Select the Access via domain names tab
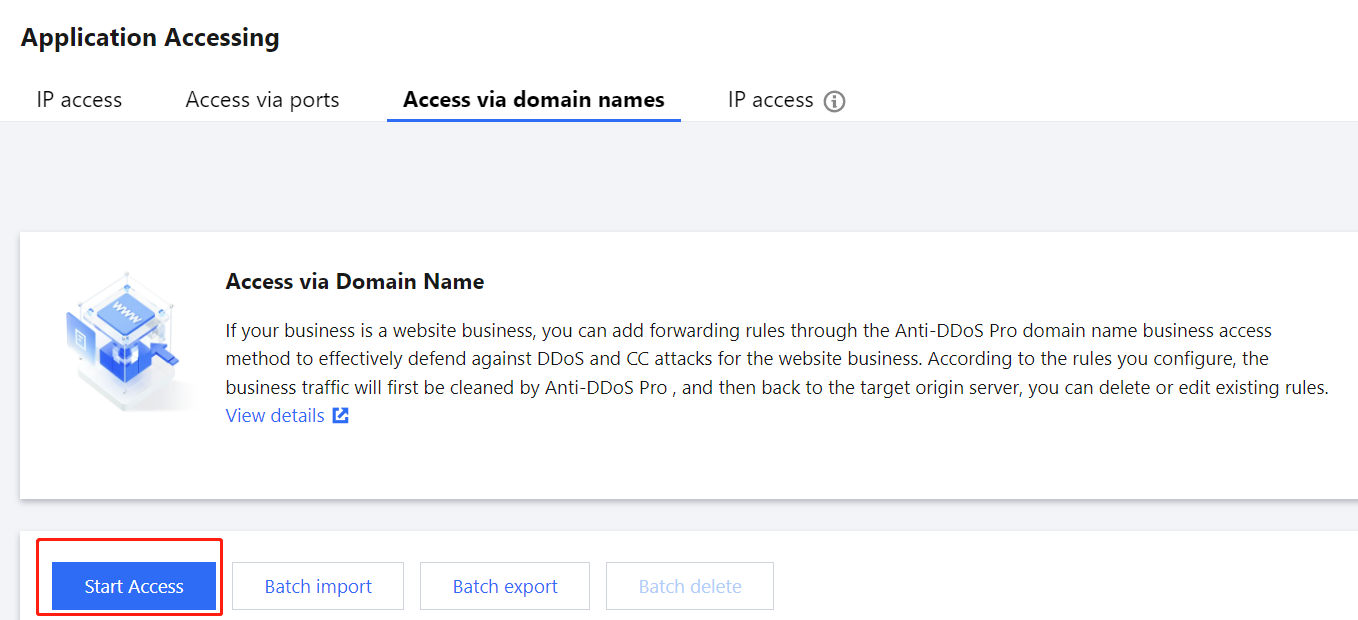This screenshot has width=1358, height=620. click(x=533, y=100)
